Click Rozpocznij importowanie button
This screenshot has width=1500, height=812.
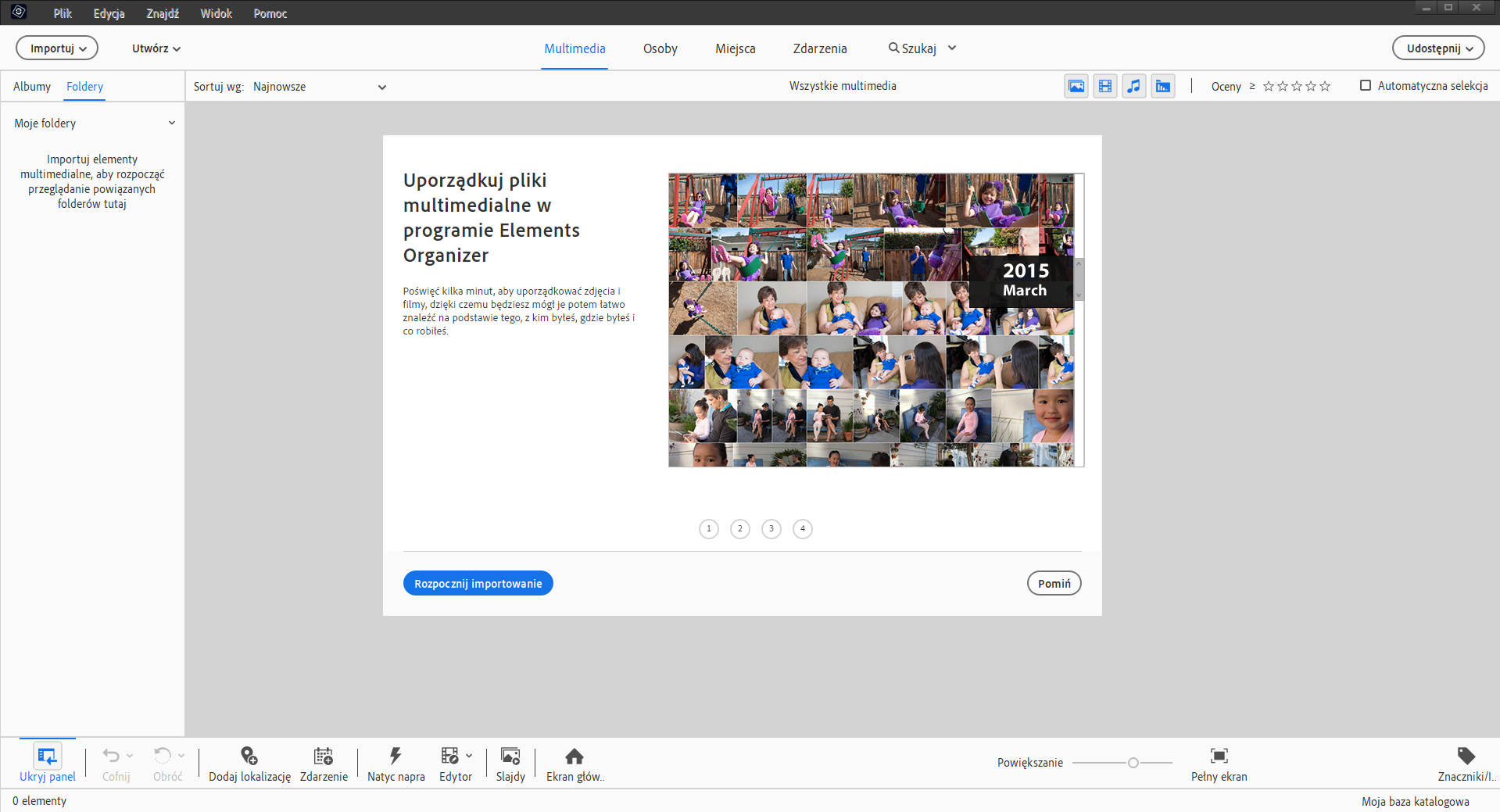(478, 583)
